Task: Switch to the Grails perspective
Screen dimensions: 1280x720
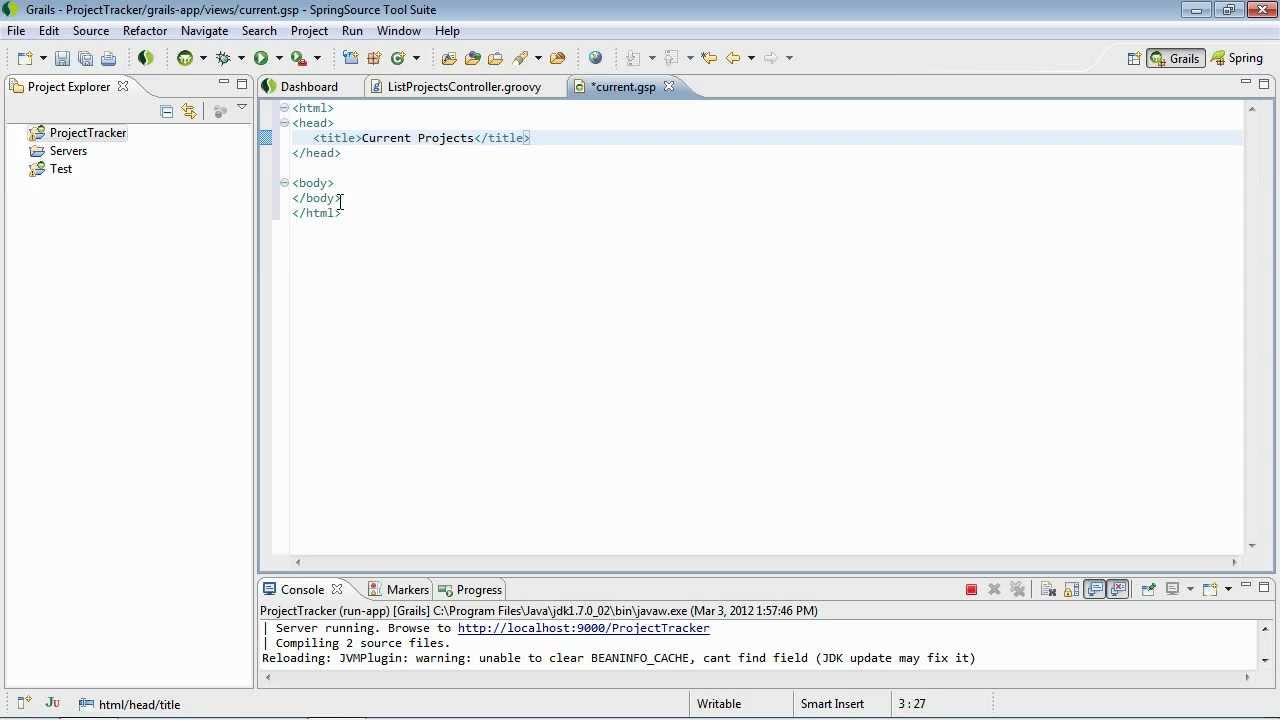Action: click(1175, 58)
